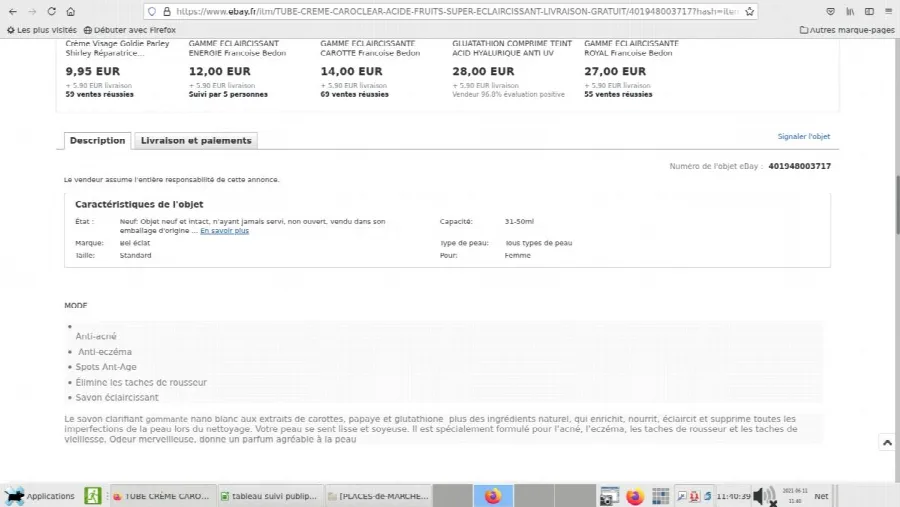Click the back-to-top arrow button
This screenshot has height=507, width=900.
tap(887, 443)
